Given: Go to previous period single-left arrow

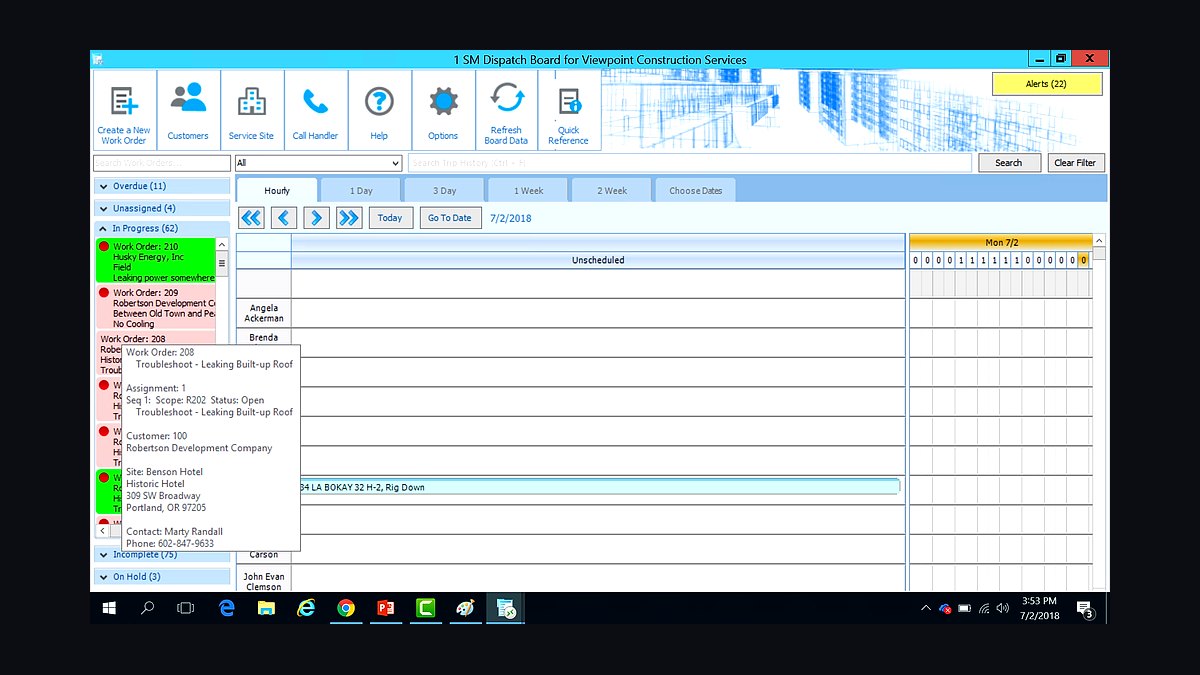Looking at the screenshot, I should click(284, 218).
